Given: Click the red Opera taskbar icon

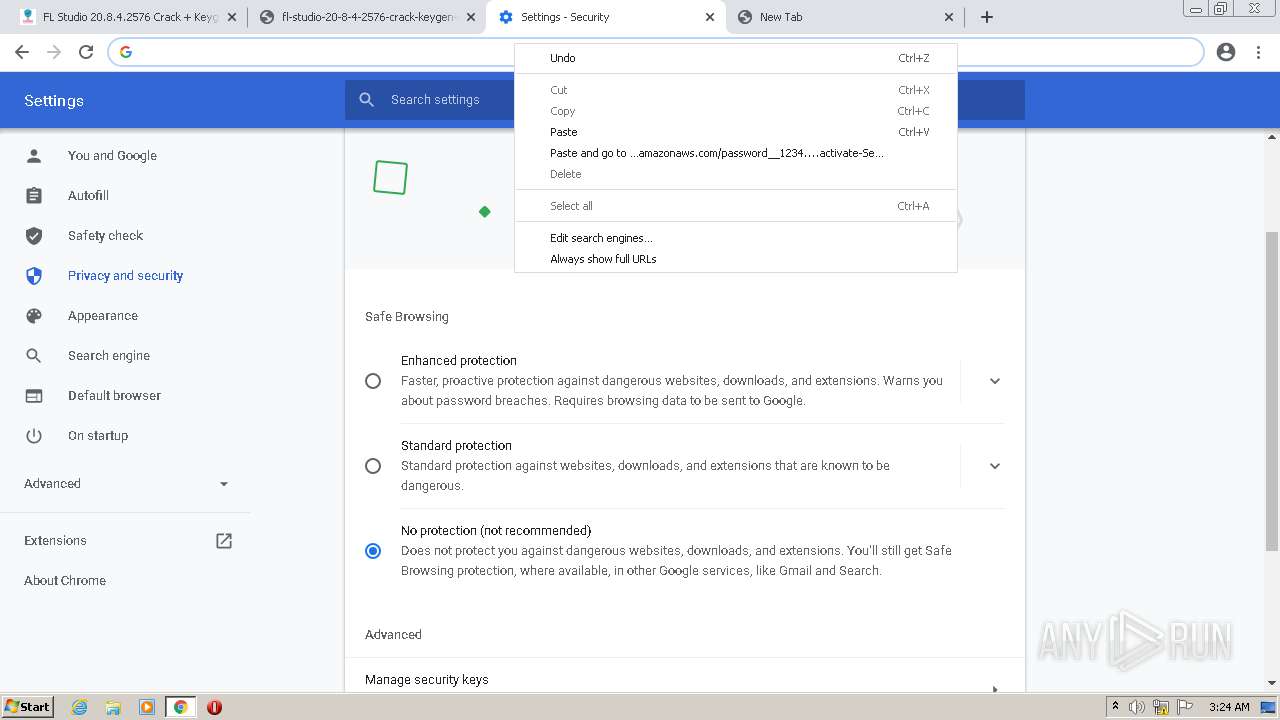Looking at the screenshot, I should [x=214, y=707].
